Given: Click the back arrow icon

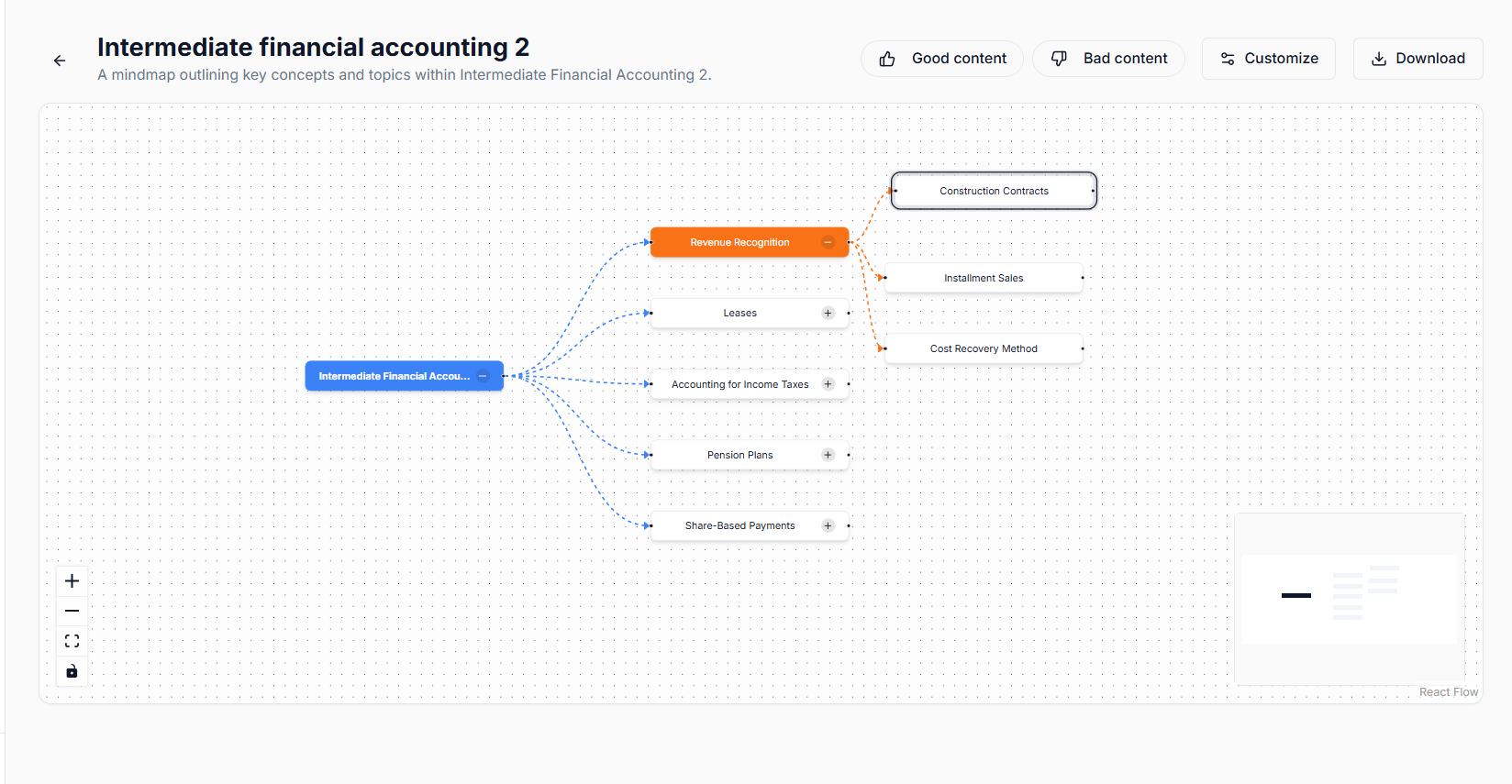Looking at the screenshot, I should [60, 61].
